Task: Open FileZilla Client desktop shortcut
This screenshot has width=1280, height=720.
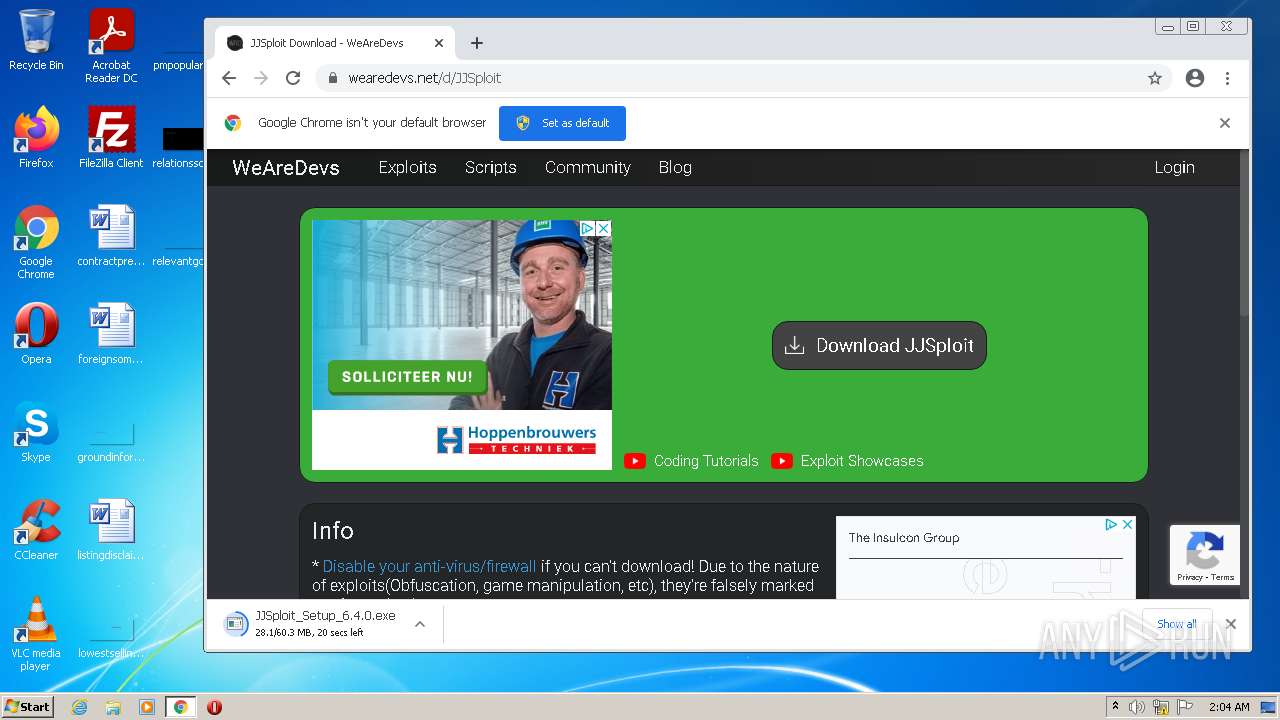Action: [x=111, y=138]
